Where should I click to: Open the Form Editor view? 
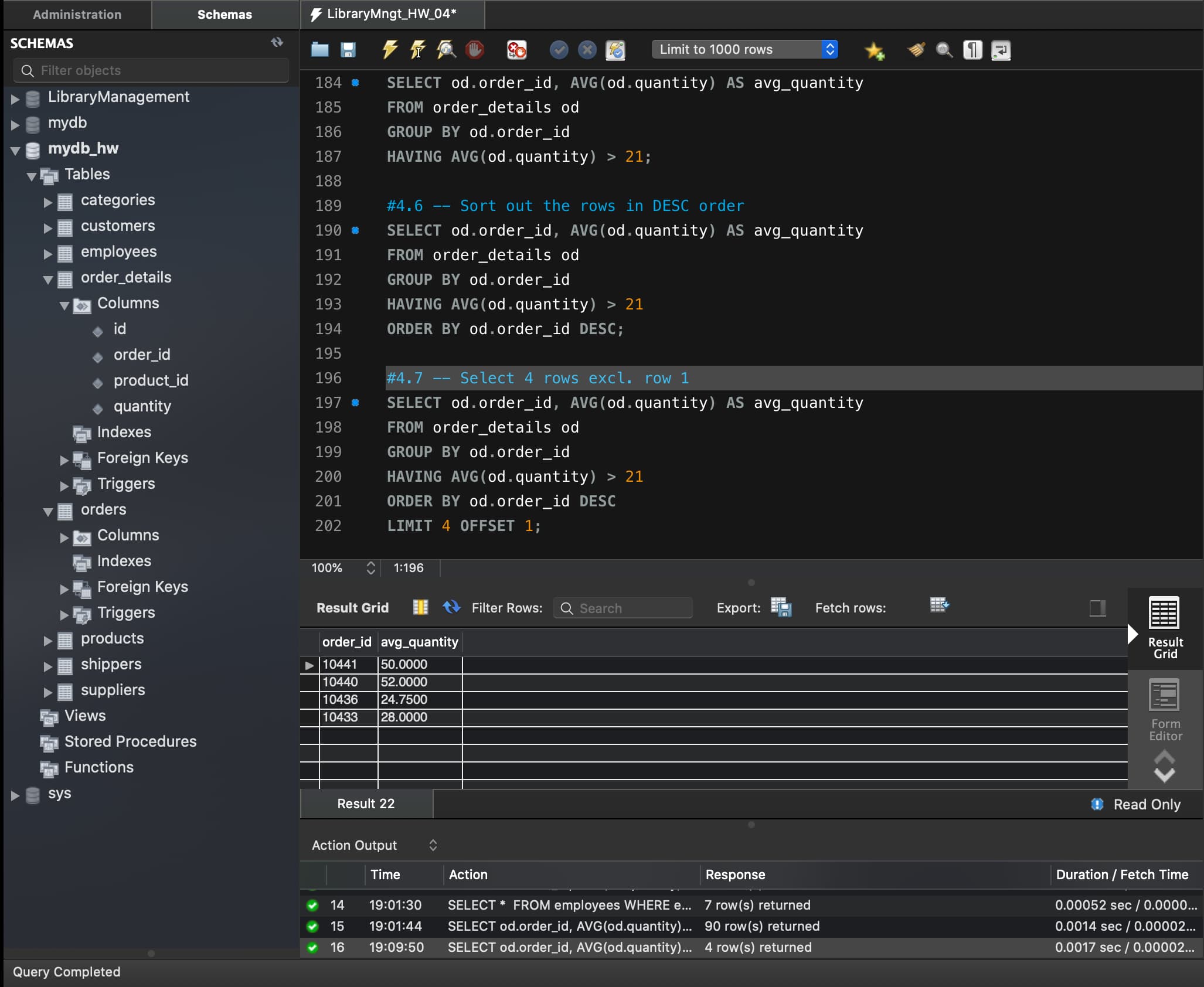click(x=1165, y=710)
